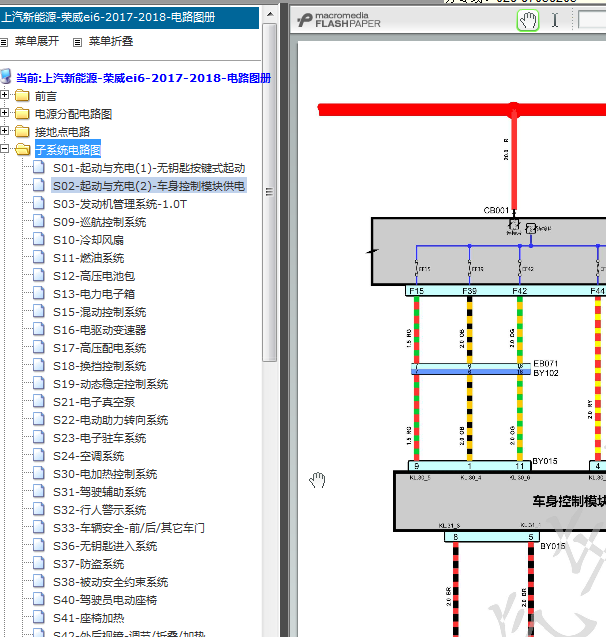
Task: Click the page icon for S17-高压配电系统
Action: pyautogui.click(x=39, y=347)
